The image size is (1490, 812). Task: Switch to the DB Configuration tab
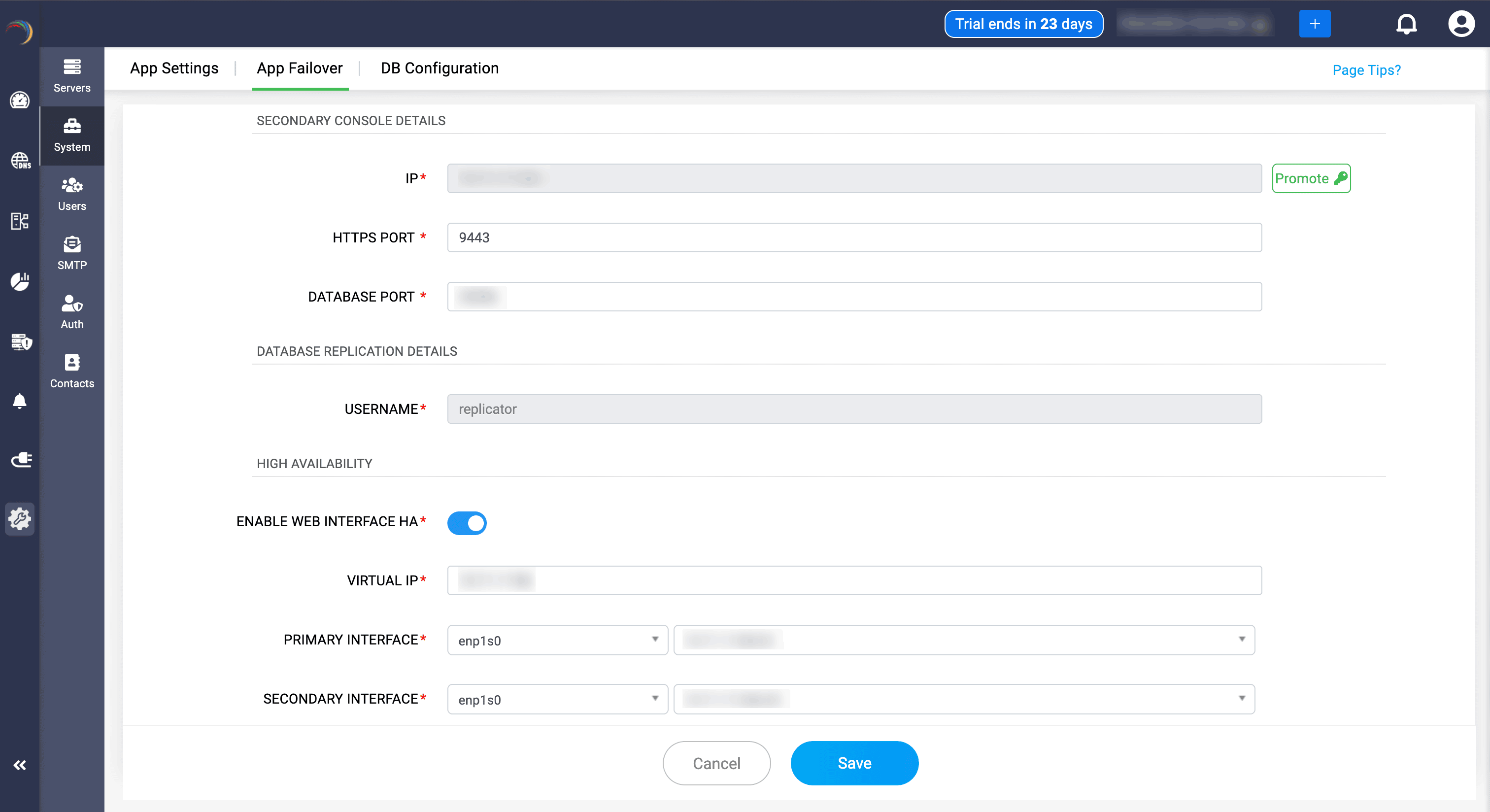[440, 68]
